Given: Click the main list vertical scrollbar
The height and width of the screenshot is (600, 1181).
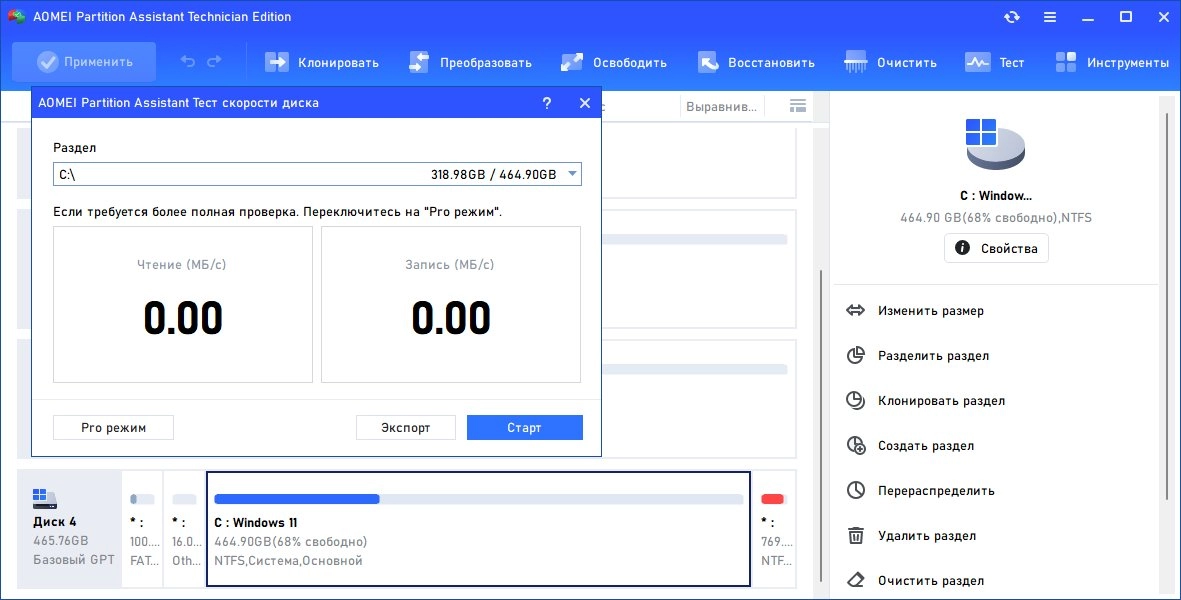Looking at the screenshot, I should pos(821,425).
